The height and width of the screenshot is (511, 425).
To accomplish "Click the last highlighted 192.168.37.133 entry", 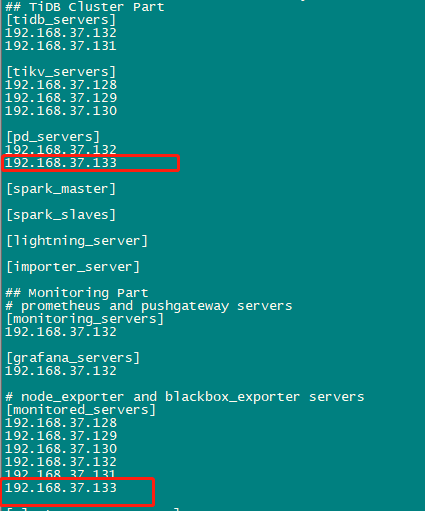I will [x=61, y=488].
